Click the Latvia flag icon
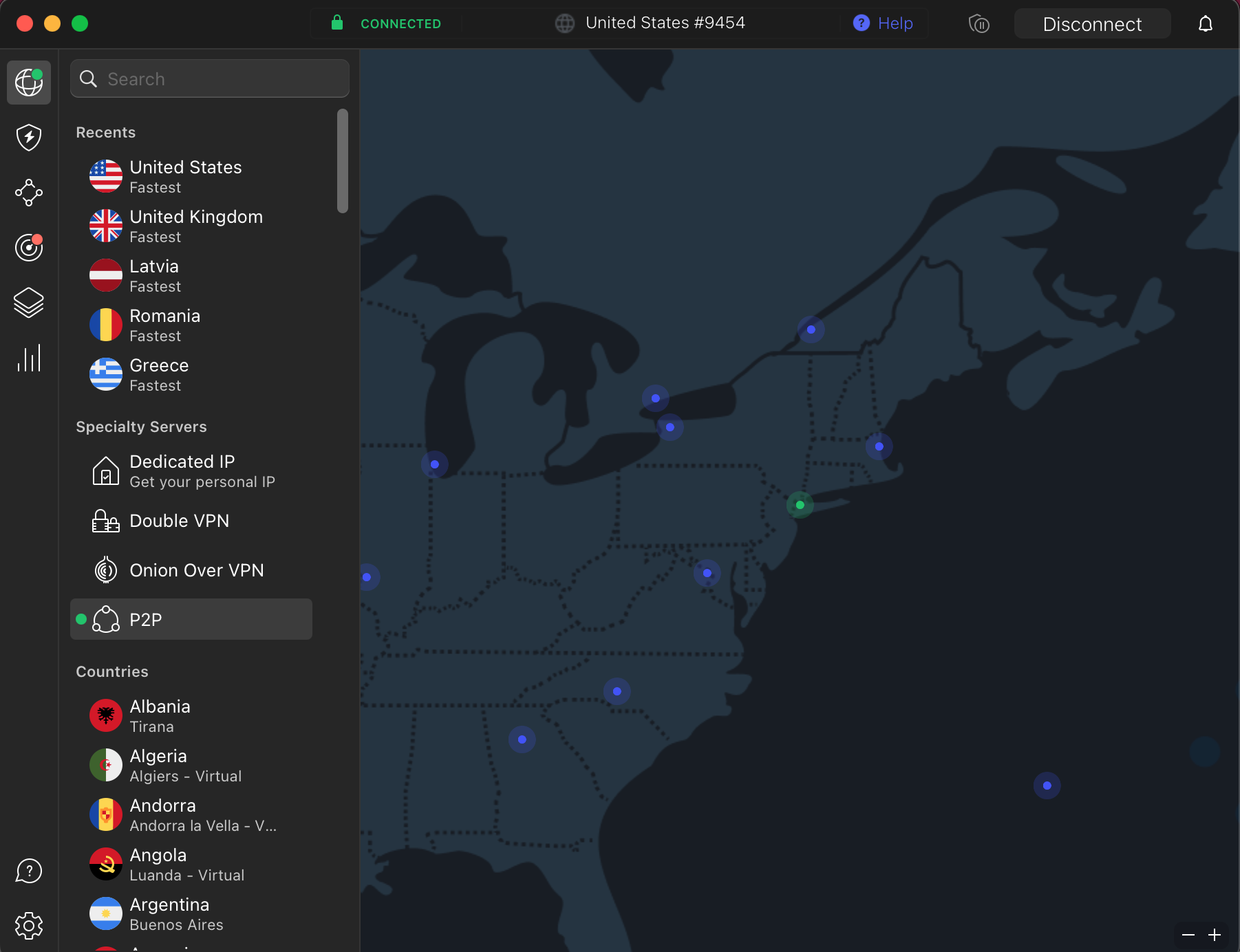The image size is (1240, 952). 106,275
